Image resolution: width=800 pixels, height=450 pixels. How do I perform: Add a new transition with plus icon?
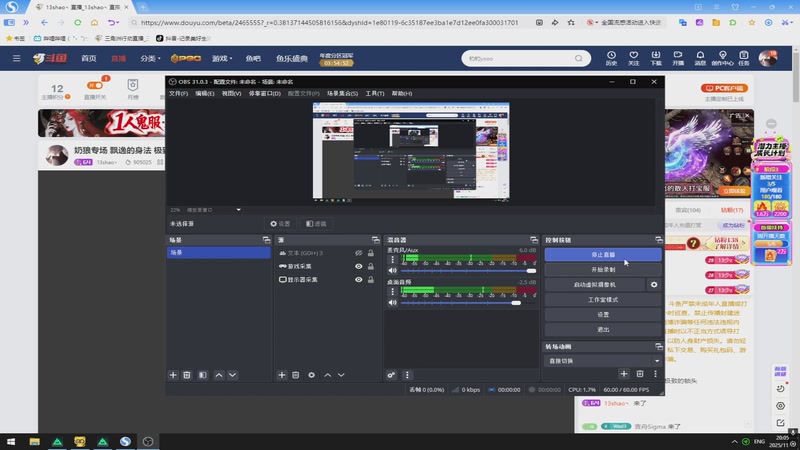623,374
